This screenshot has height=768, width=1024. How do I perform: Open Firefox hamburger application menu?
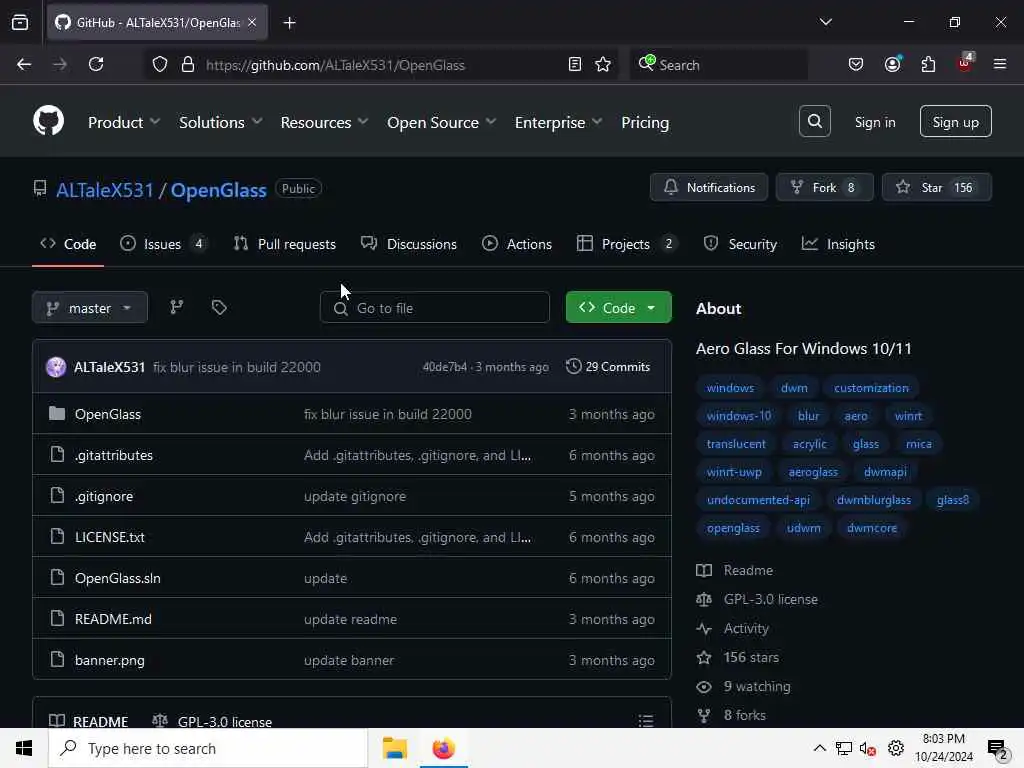tap(1000, 64)
